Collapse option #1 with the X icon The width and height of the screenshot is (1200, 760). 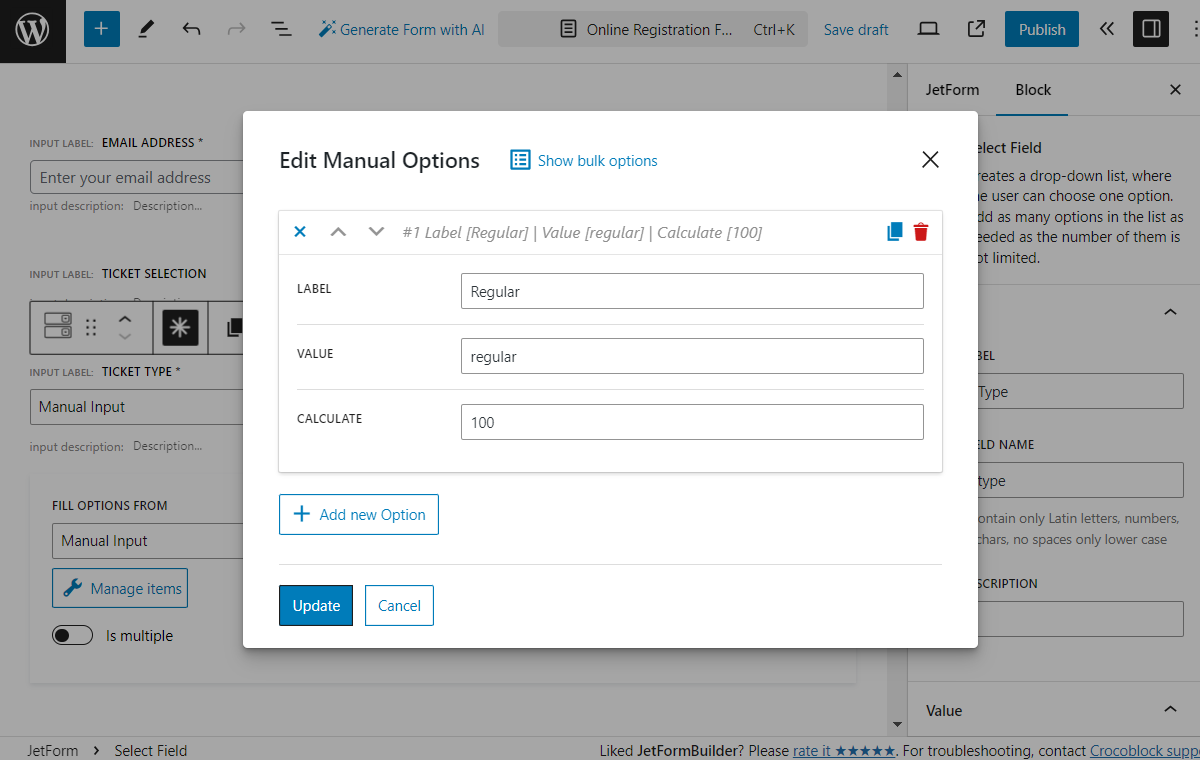pyautogui.click(x=299, y=232)
